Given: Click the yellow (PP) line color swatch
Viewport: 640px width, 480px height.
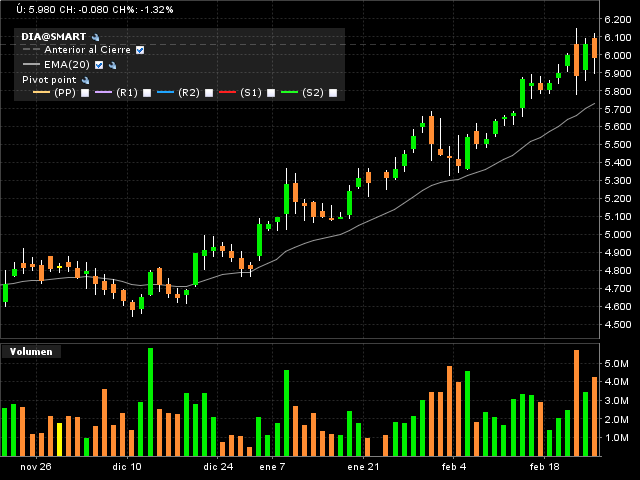Looking at the screenshot, I should pyautogui.click(x=41, y=93).
